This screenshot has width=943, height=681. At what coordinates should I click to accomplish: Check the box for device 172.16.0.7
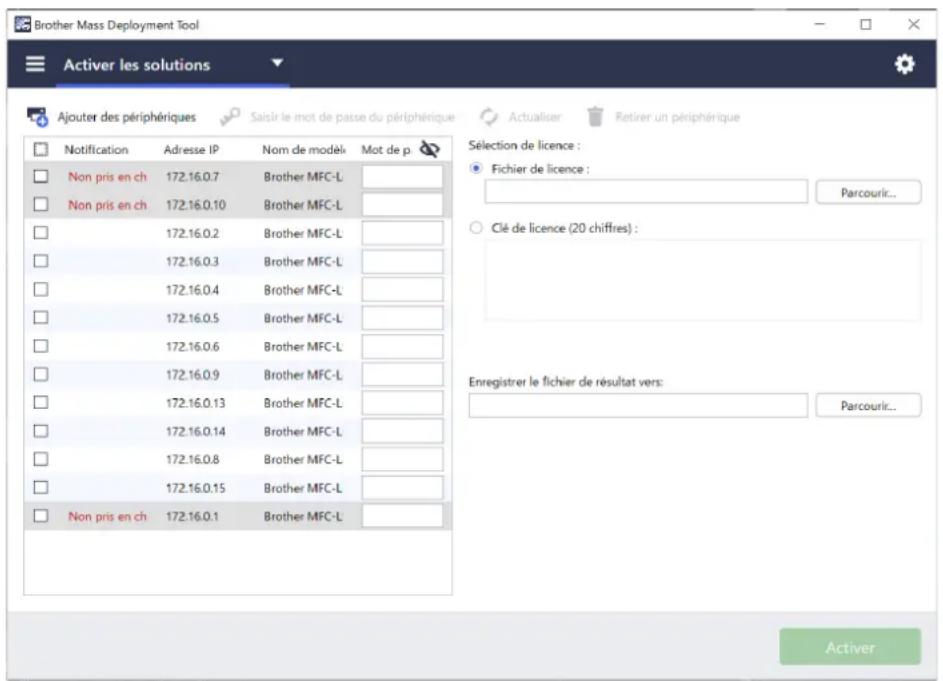pyautogui.click(x=40, y=176)
